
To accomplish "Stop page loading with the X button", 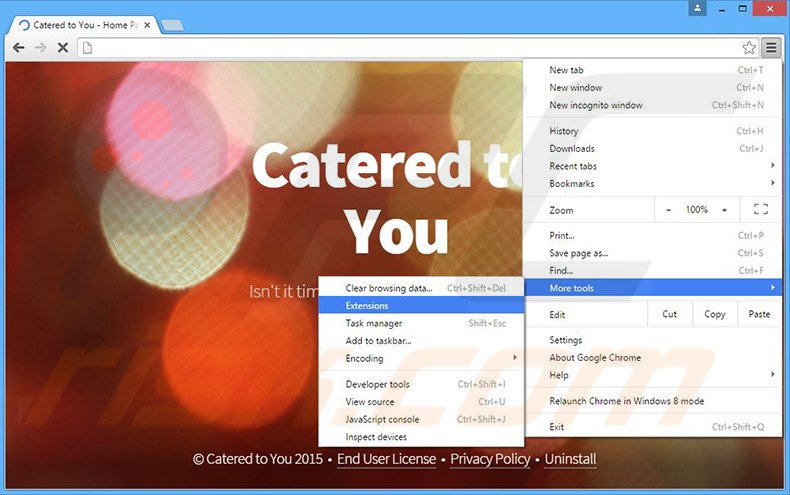I will tap(63, 48).
